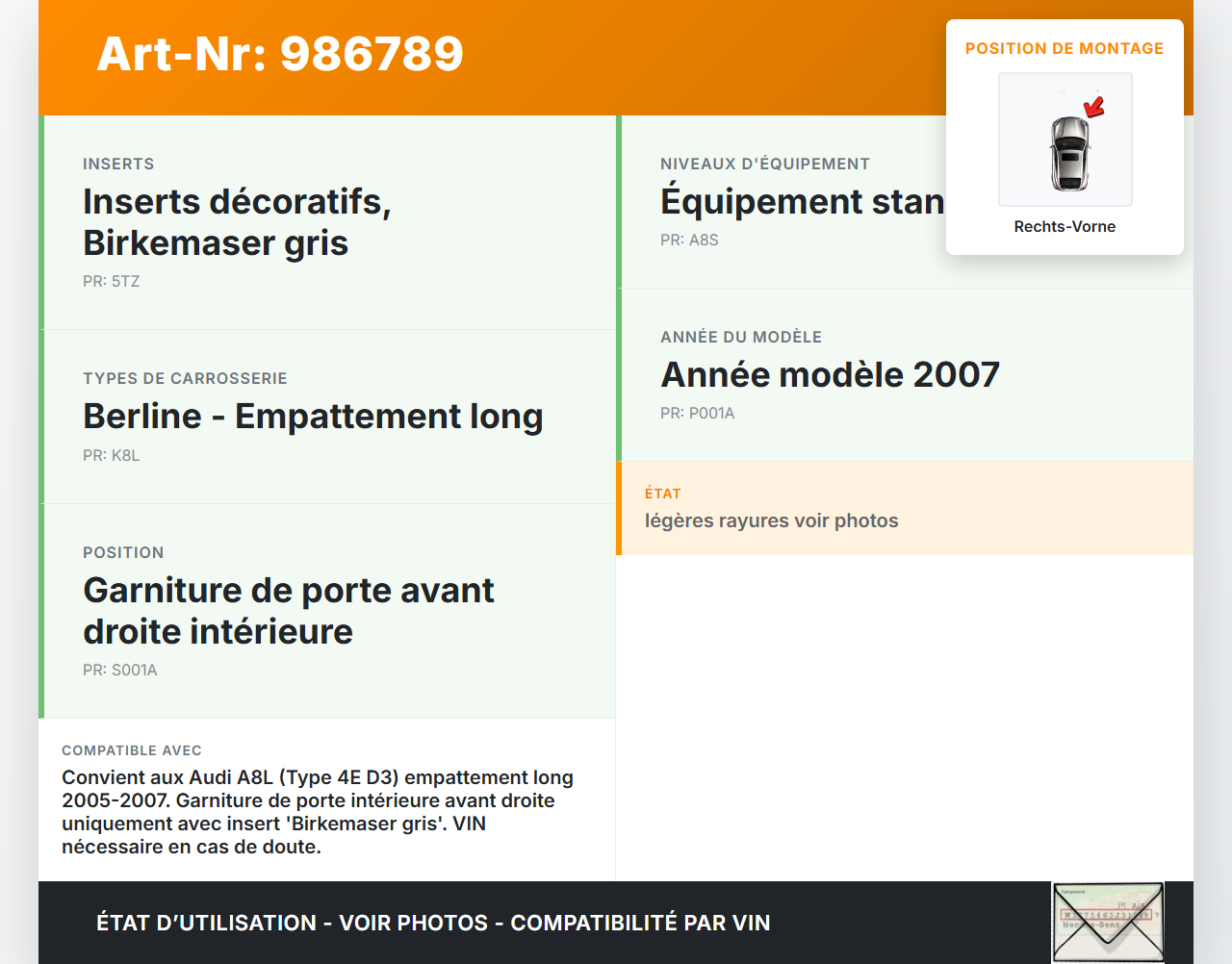Click the PR: 5TZ code link

(112, 281)
